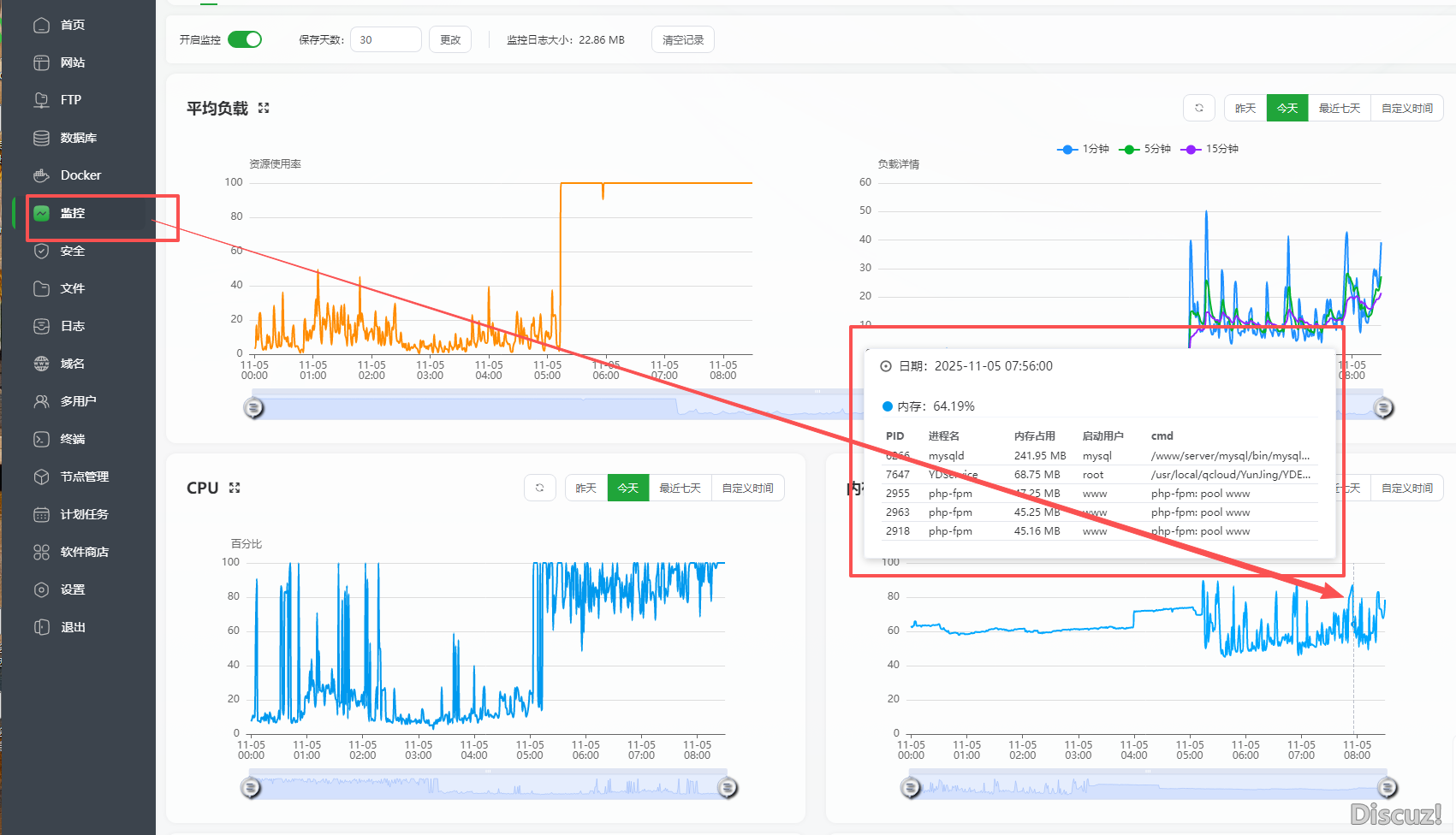The width and height of the screenshot is (1456, 835).
Task: Expand average load chart to fullscreen
Action: pos(264,108)
